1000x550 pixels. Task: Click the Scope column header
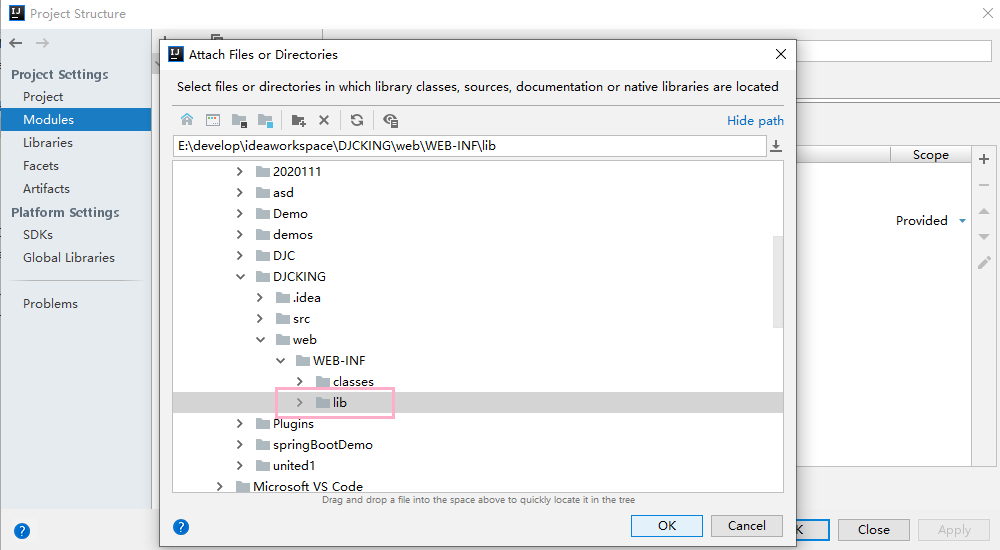[930, 154]
